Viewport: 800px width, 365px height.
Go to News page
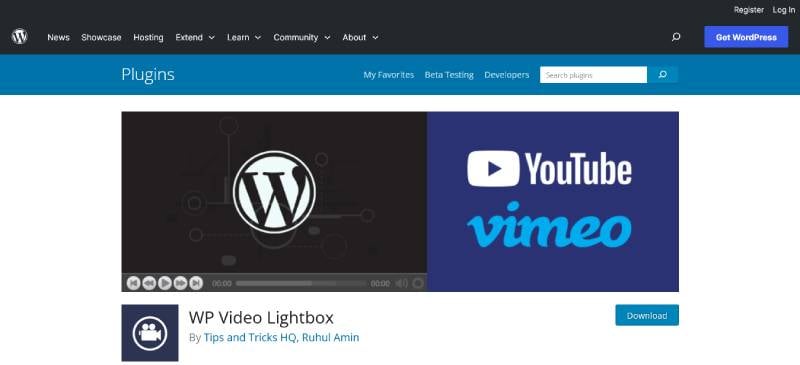[x=58, y=37]
